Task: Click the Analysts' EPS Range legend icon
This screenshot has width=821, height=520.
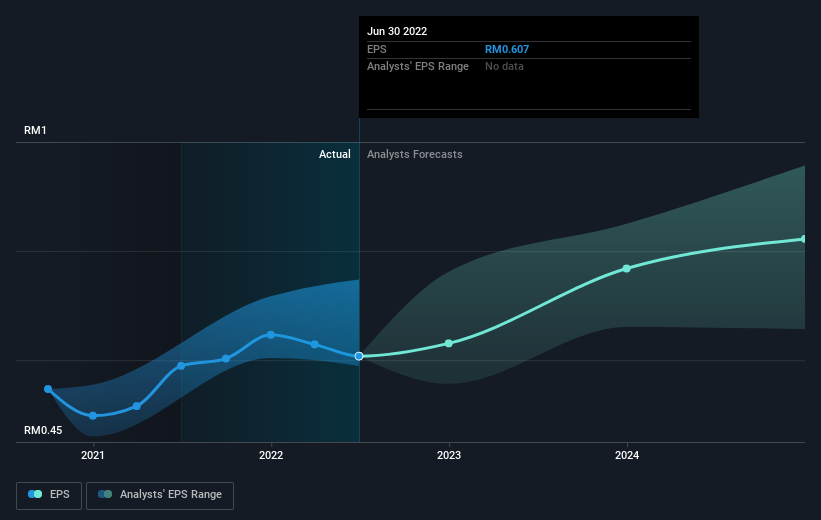Action: (105, 494)
